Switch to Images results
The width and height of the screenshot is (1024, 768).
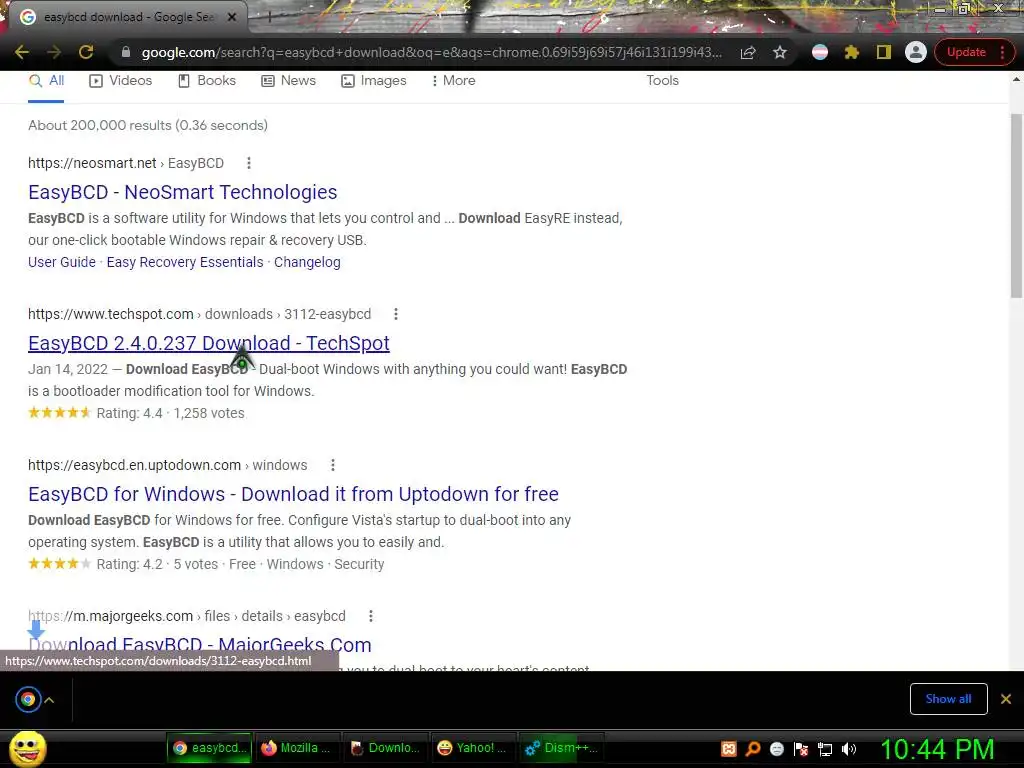pyautogui.click(x=374, y=80)
